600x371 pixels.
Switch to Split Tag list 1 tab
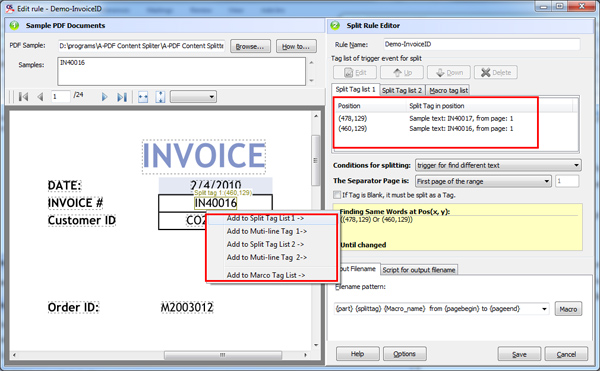tap(355, 89)
